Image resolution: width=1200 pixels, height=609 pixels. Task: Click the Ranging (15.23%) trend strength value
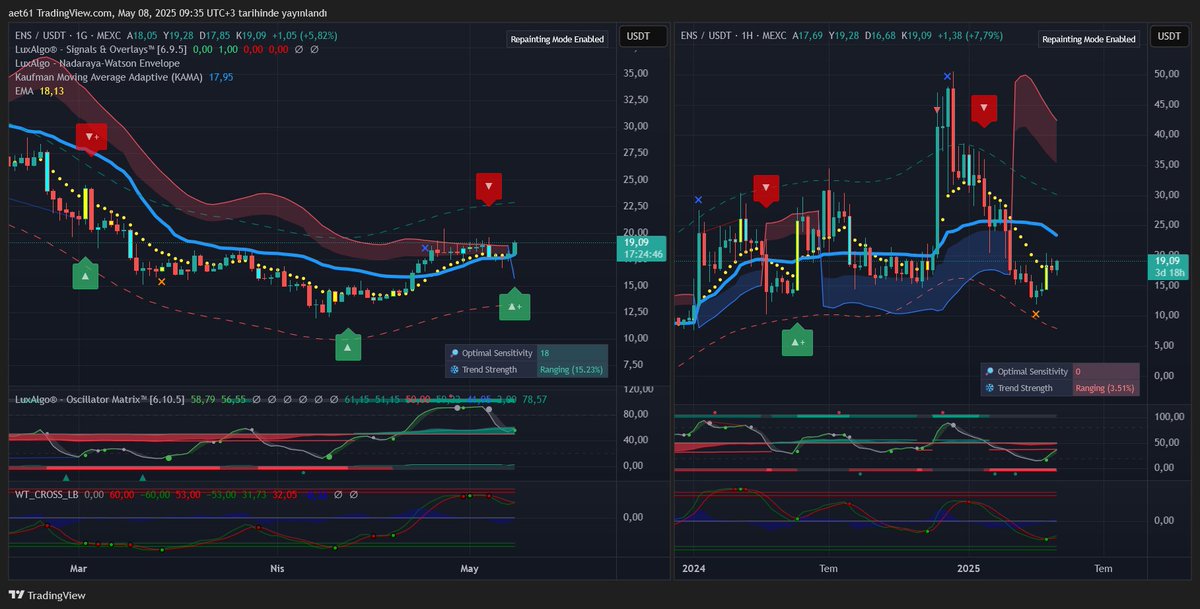(571, 369)
